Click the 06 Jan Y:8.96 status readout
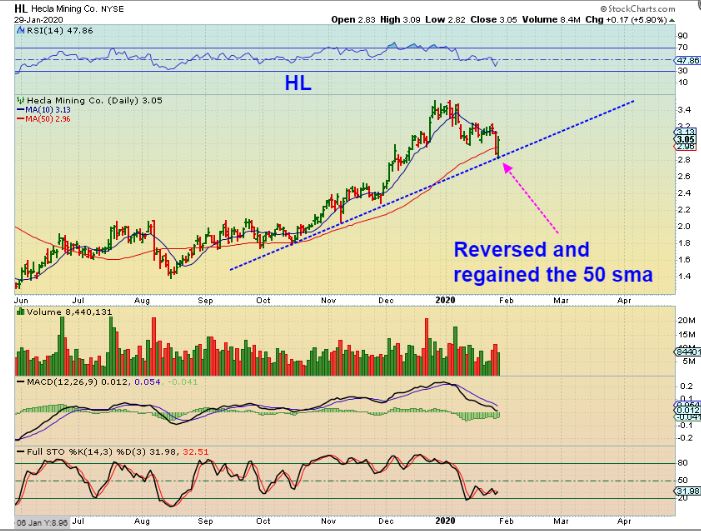The height and width of the screenshot is (531, 701). coord(42,523)
